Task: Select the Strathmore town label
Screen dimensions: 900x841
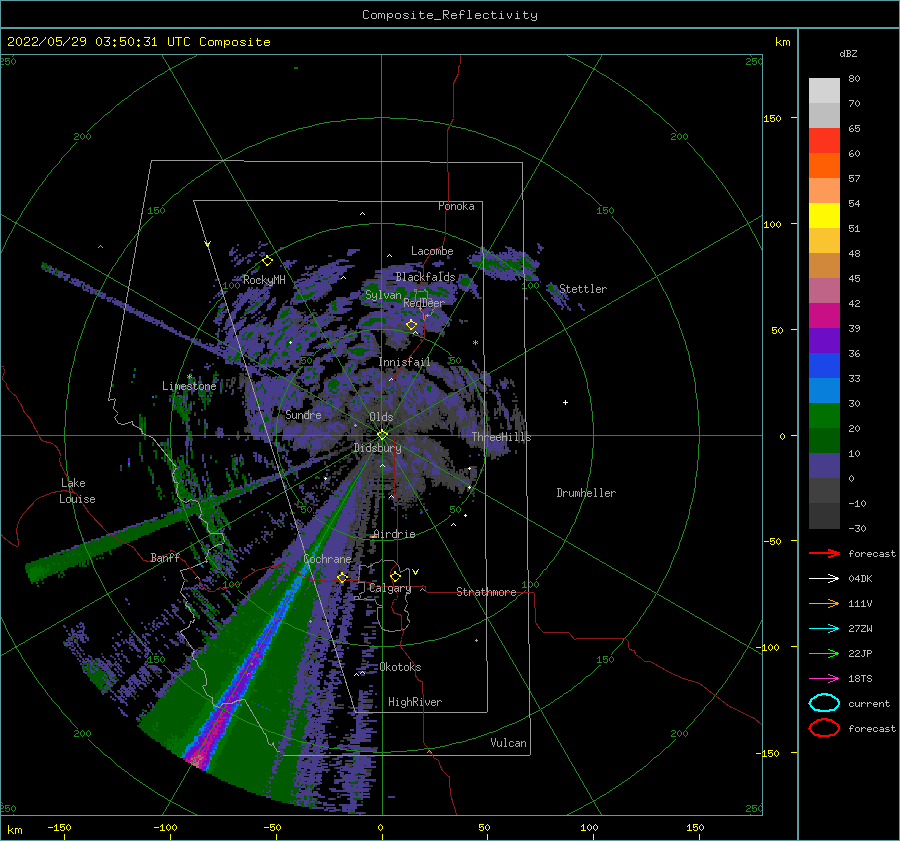Action: click(486, 592)
